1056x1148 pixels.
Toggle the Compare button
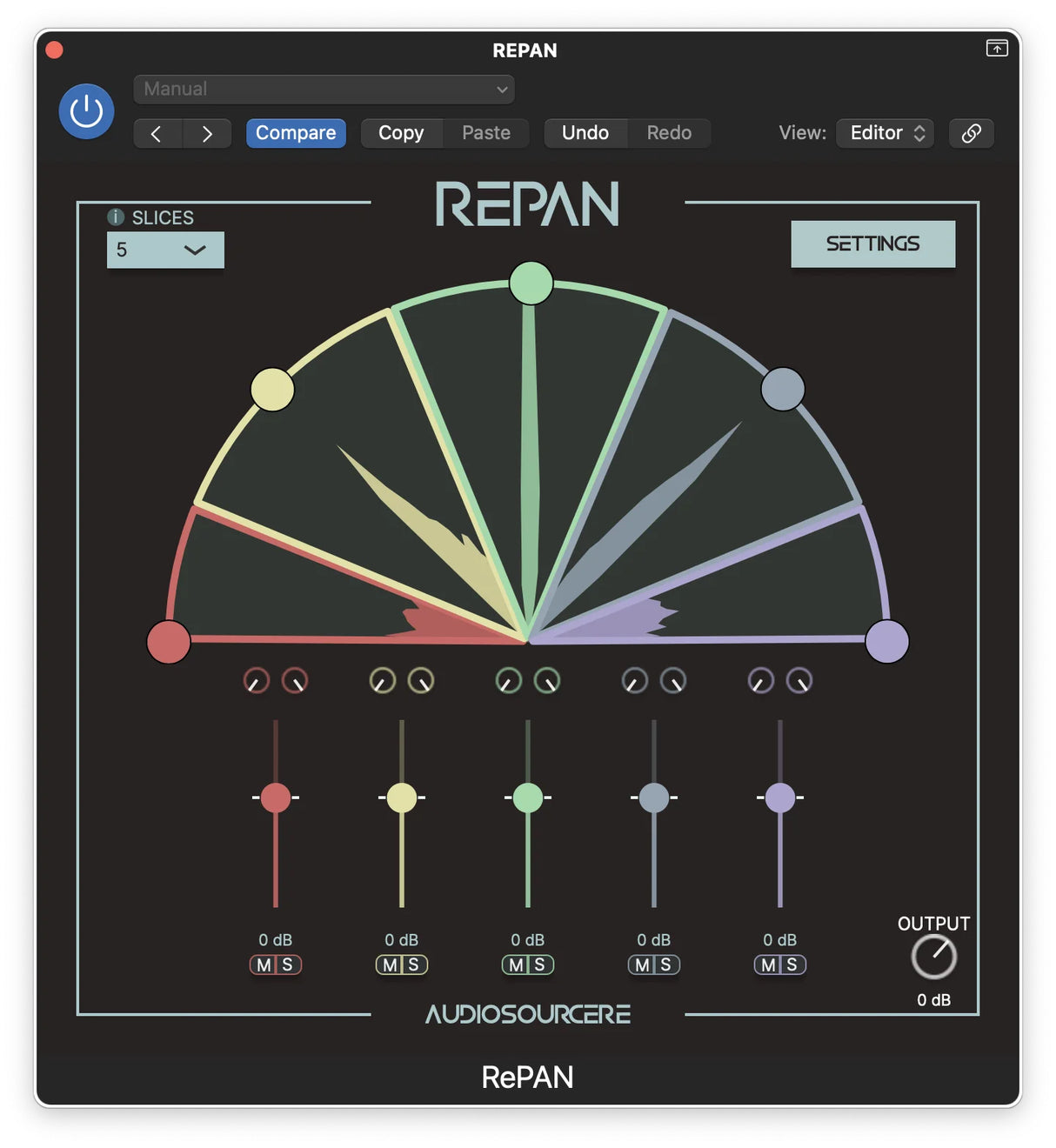296,133
